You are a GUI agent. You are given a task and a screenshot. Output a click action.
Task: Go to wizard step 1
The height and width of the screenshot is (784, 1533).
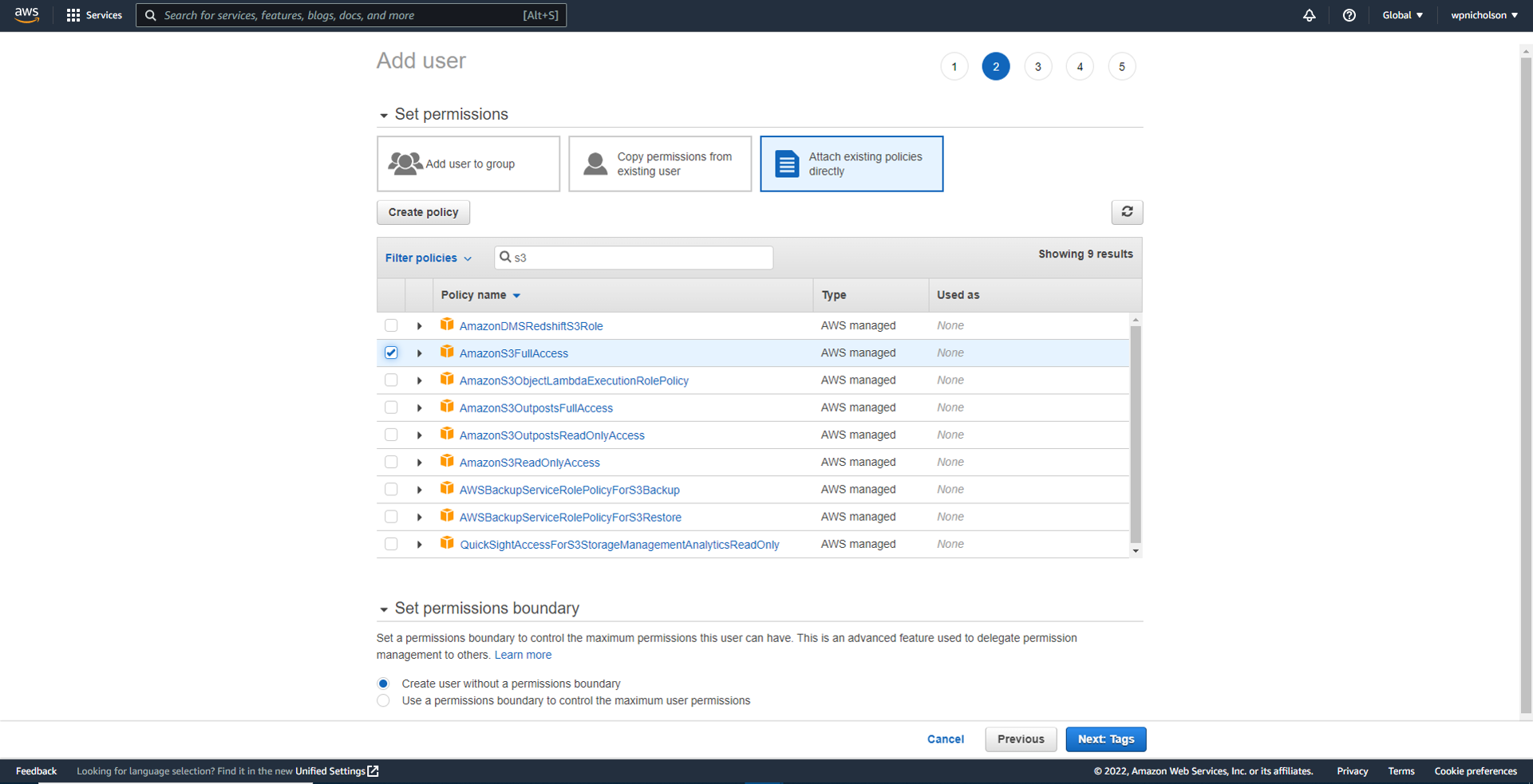click(954, 66)
